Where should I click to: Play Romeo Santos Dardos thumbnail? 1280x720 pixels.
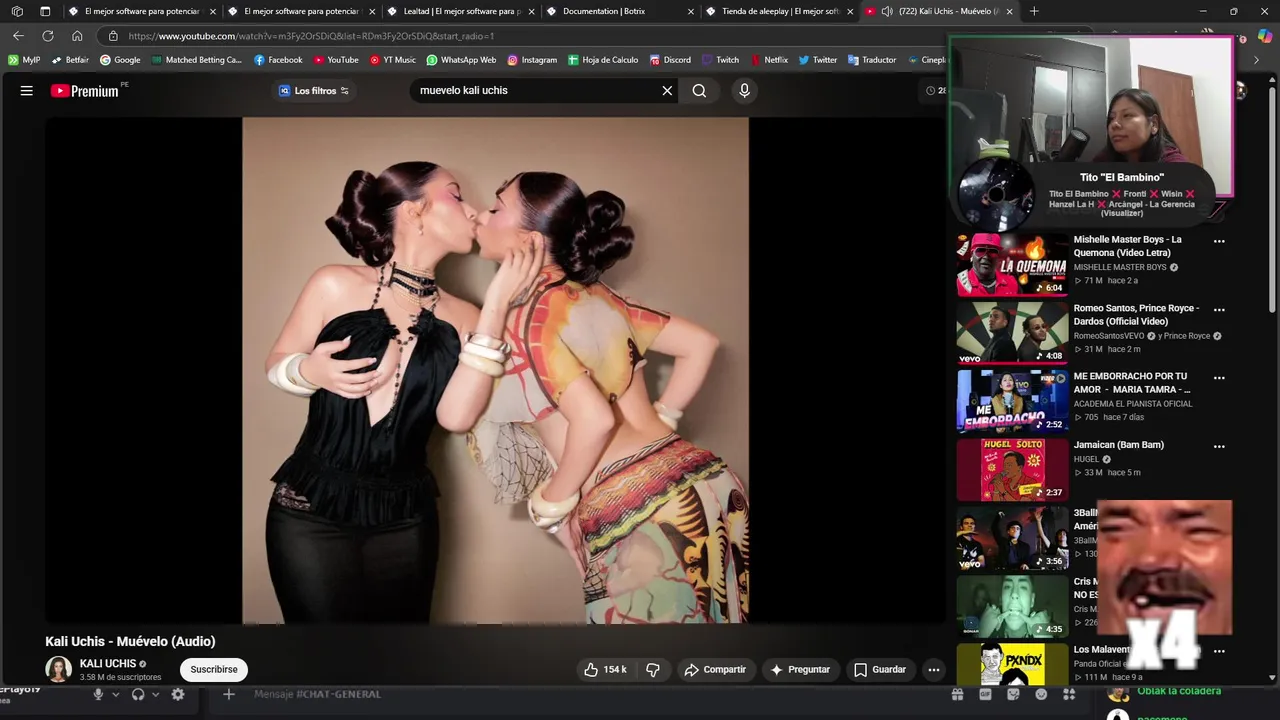[x=1012, y=333]
